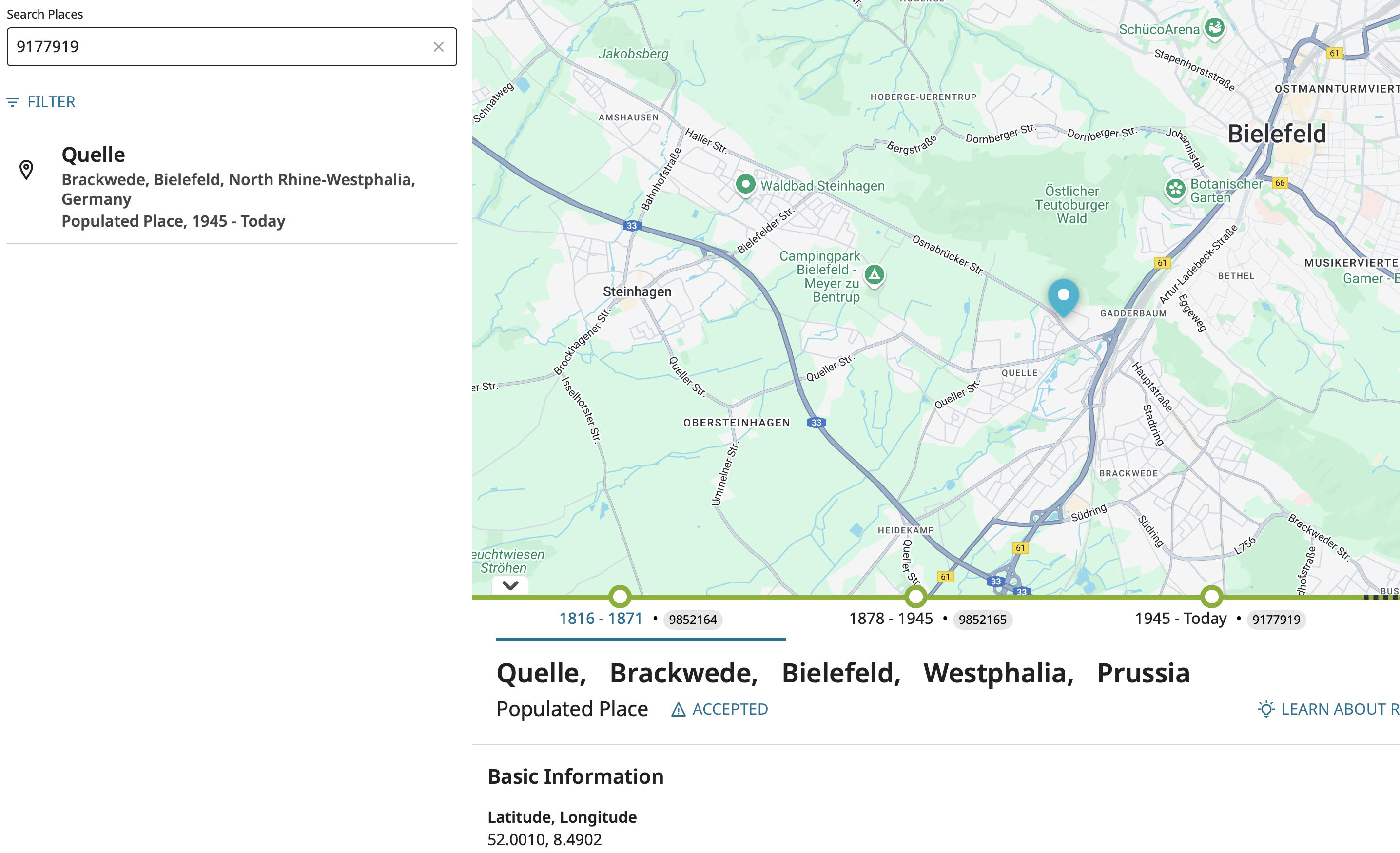Clear the search field with the X icon
Screen dimensions: 1400x853
438,47
